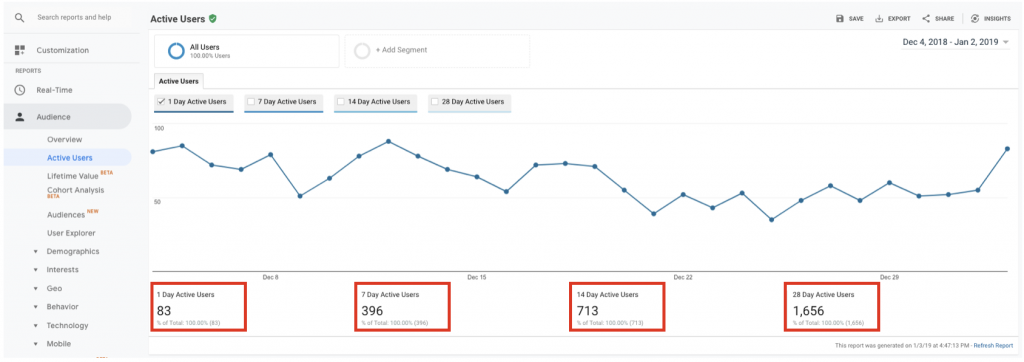The height and width of the screenshot is (362, 1024).
Task: Click the Dec 22 axis label
Action: pyautogui.click(x=683, y=277)
